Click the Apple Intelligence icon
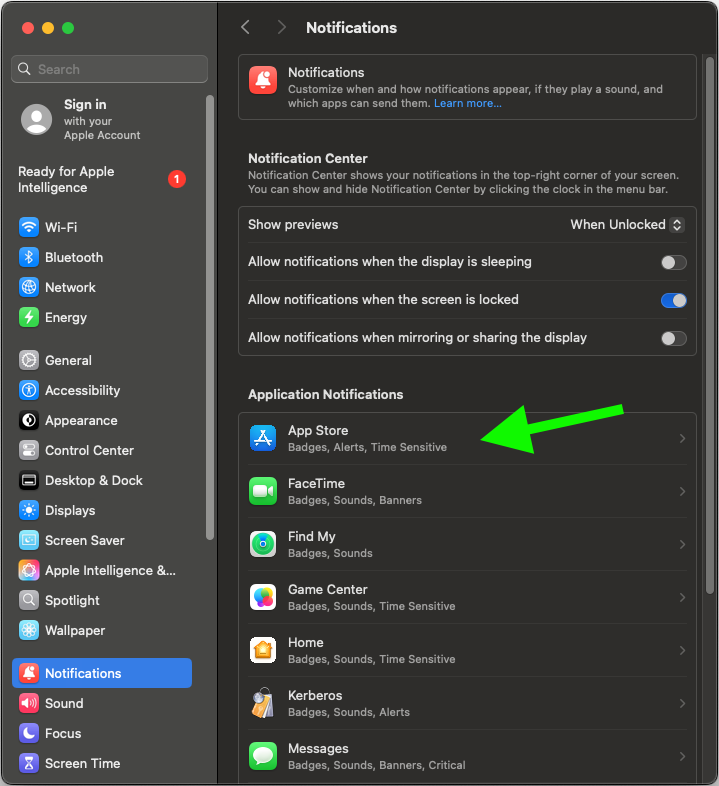This screenshot has height=786, width=719. 29,570
